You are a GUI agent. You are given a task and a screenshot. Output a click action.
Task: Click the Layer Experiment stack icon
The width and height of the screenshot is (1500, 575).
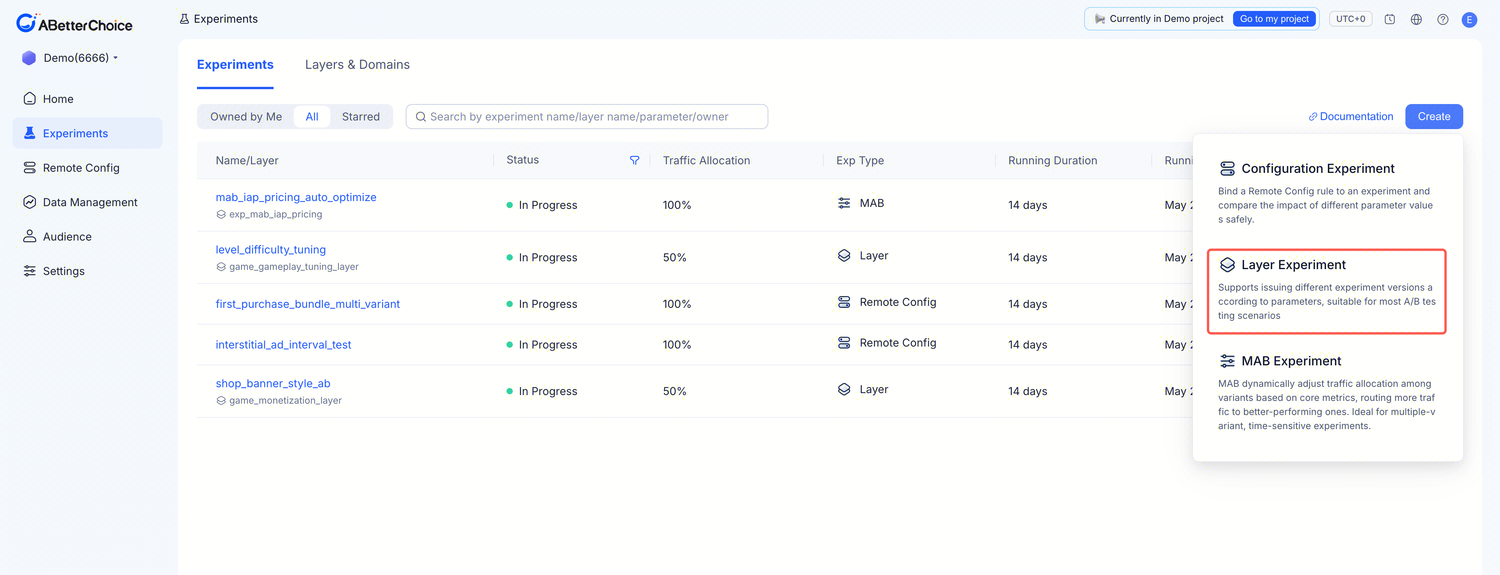(x=1227, y=265)
